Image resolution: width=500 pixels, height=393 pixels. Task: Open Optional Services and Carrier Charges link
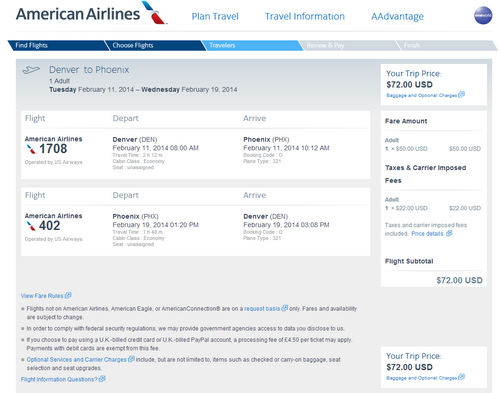tap(77, 360)
